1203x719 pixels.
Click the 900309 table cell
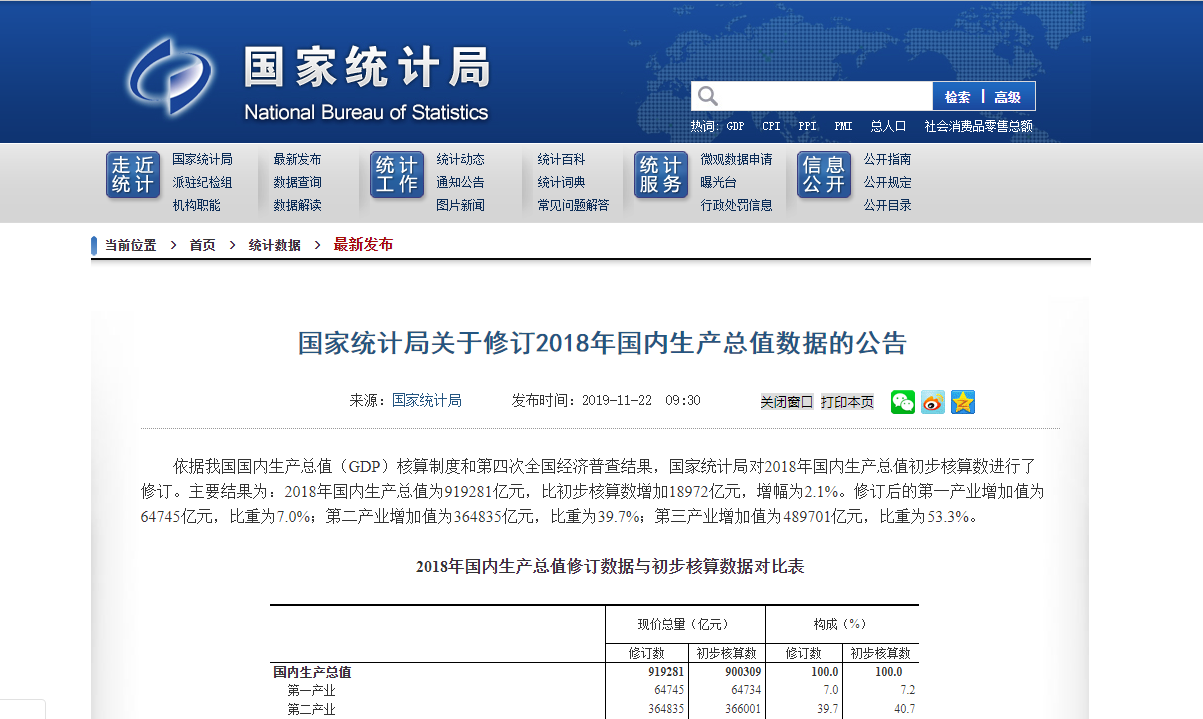pyautogui.click(x=743, y=672)
